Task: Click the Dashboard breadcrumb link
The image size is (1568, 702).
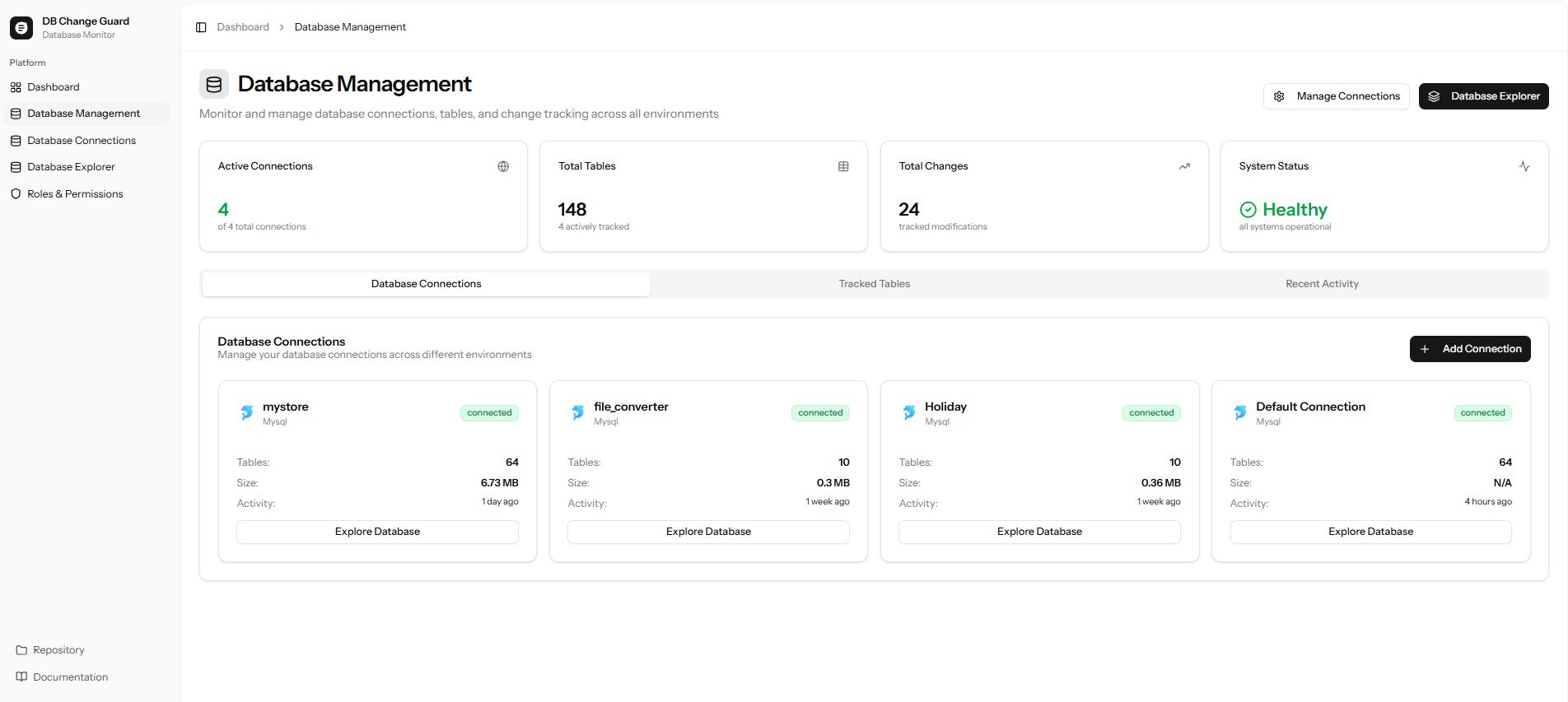Action: [243, 27]
